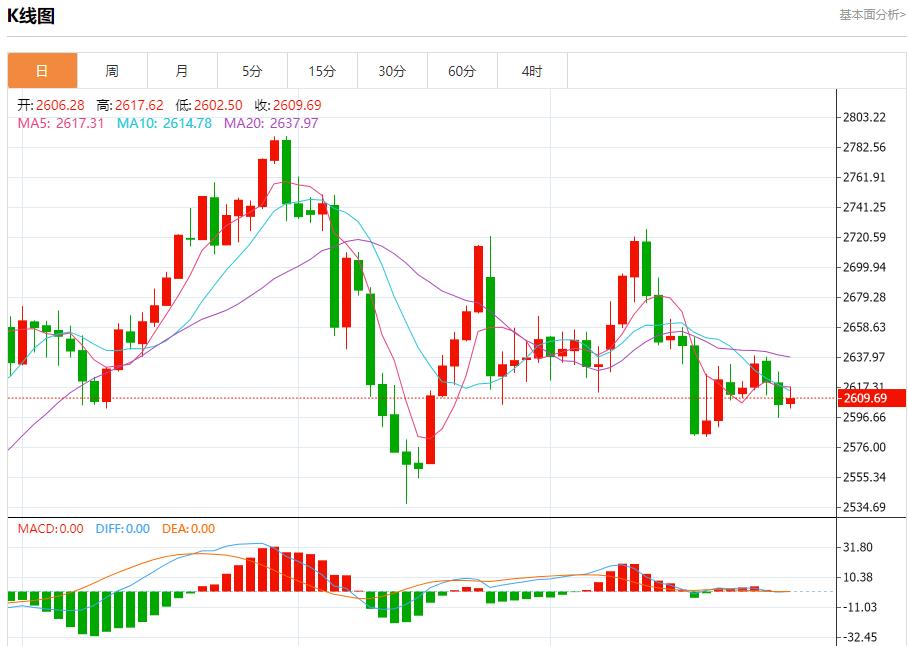Switch to the 日 (daily) timeframe tab
This screenshot has width=908, height=646.
pyautogui.click(x=41, y=70)
